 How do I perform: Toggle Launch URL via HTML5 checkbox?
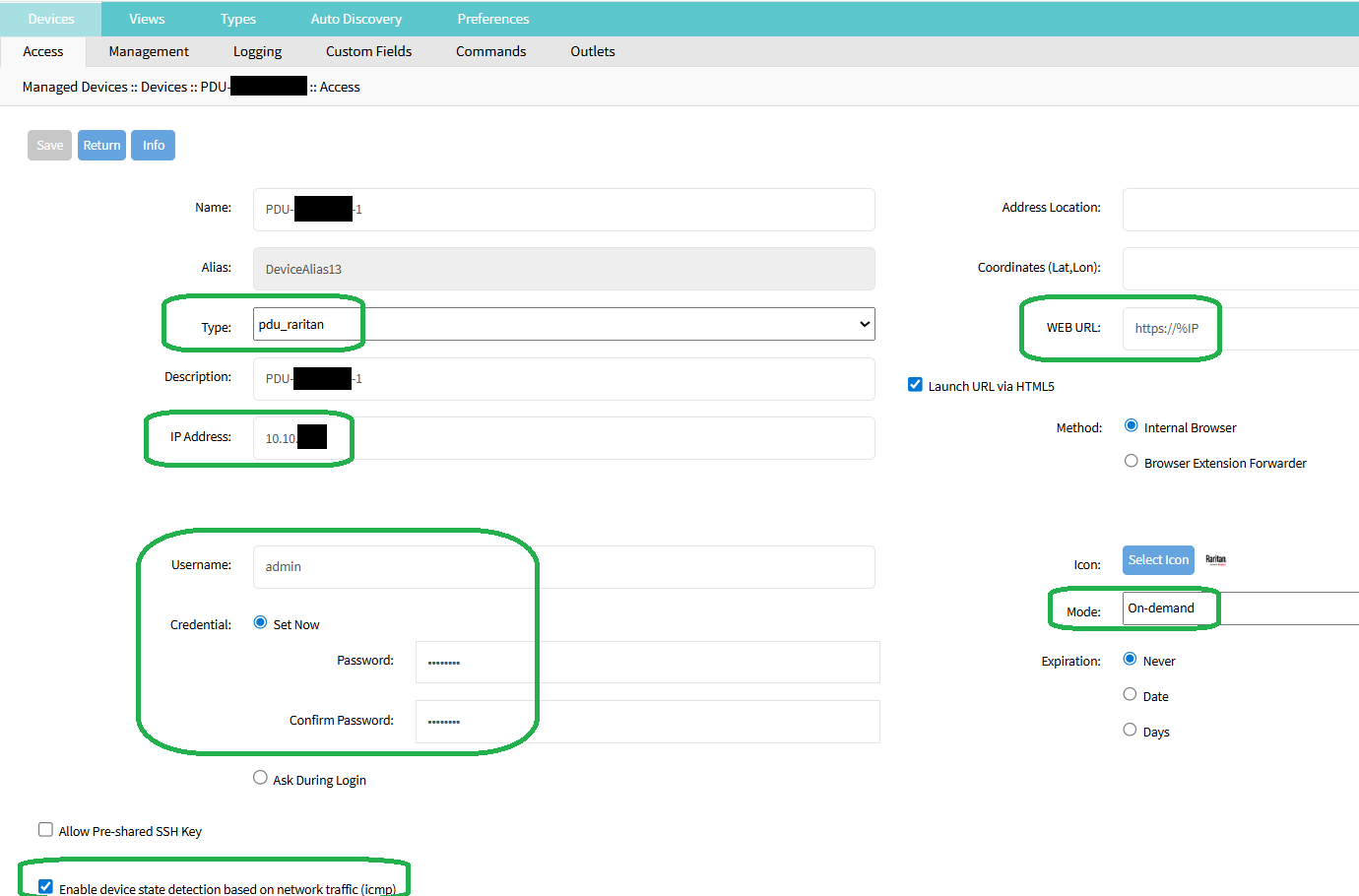point(915,385)
